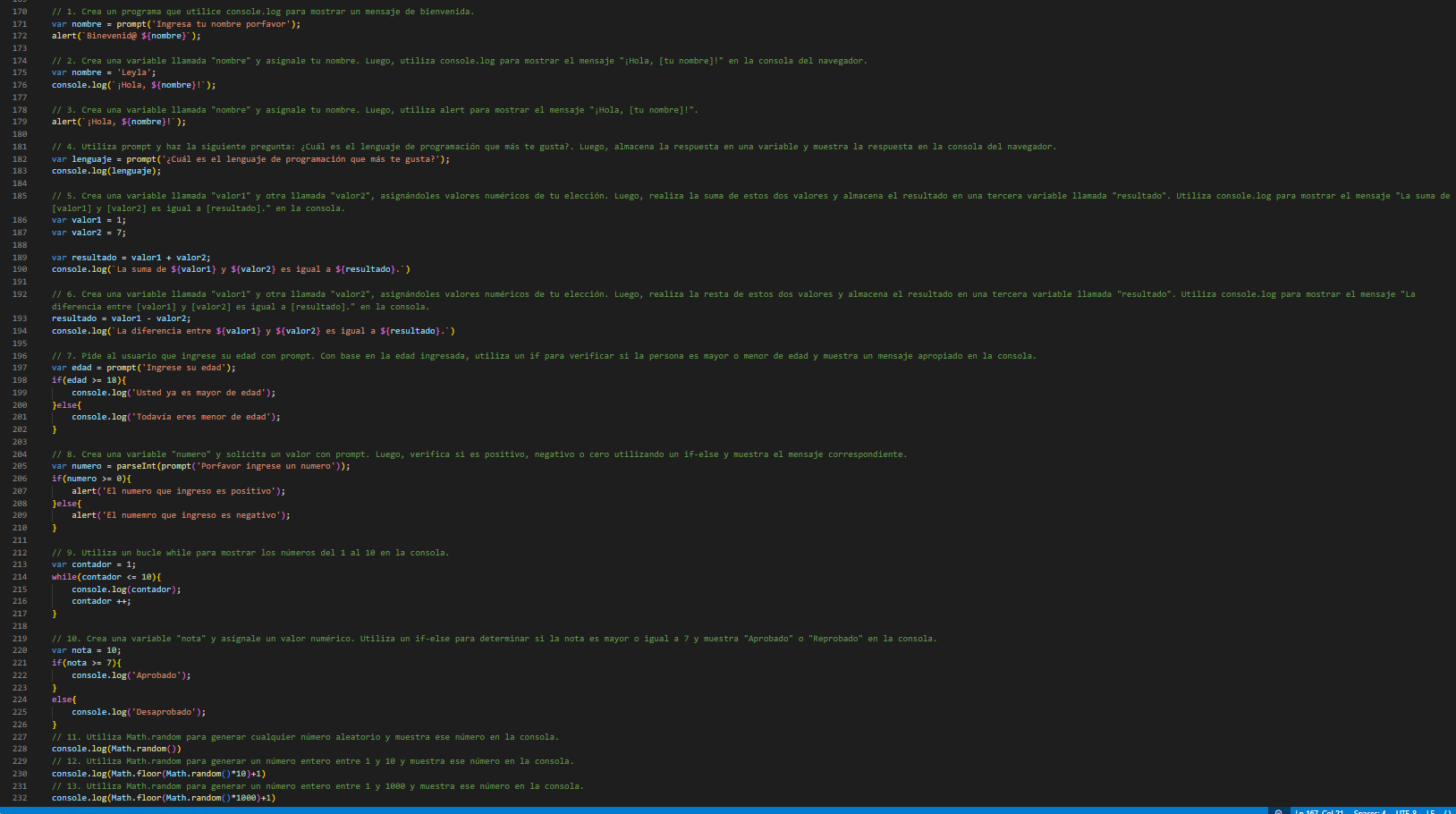Viewport: 1456px width, 814px height.
Task: Click var resultado = valor1 + valor2 line
Action: 131,258
